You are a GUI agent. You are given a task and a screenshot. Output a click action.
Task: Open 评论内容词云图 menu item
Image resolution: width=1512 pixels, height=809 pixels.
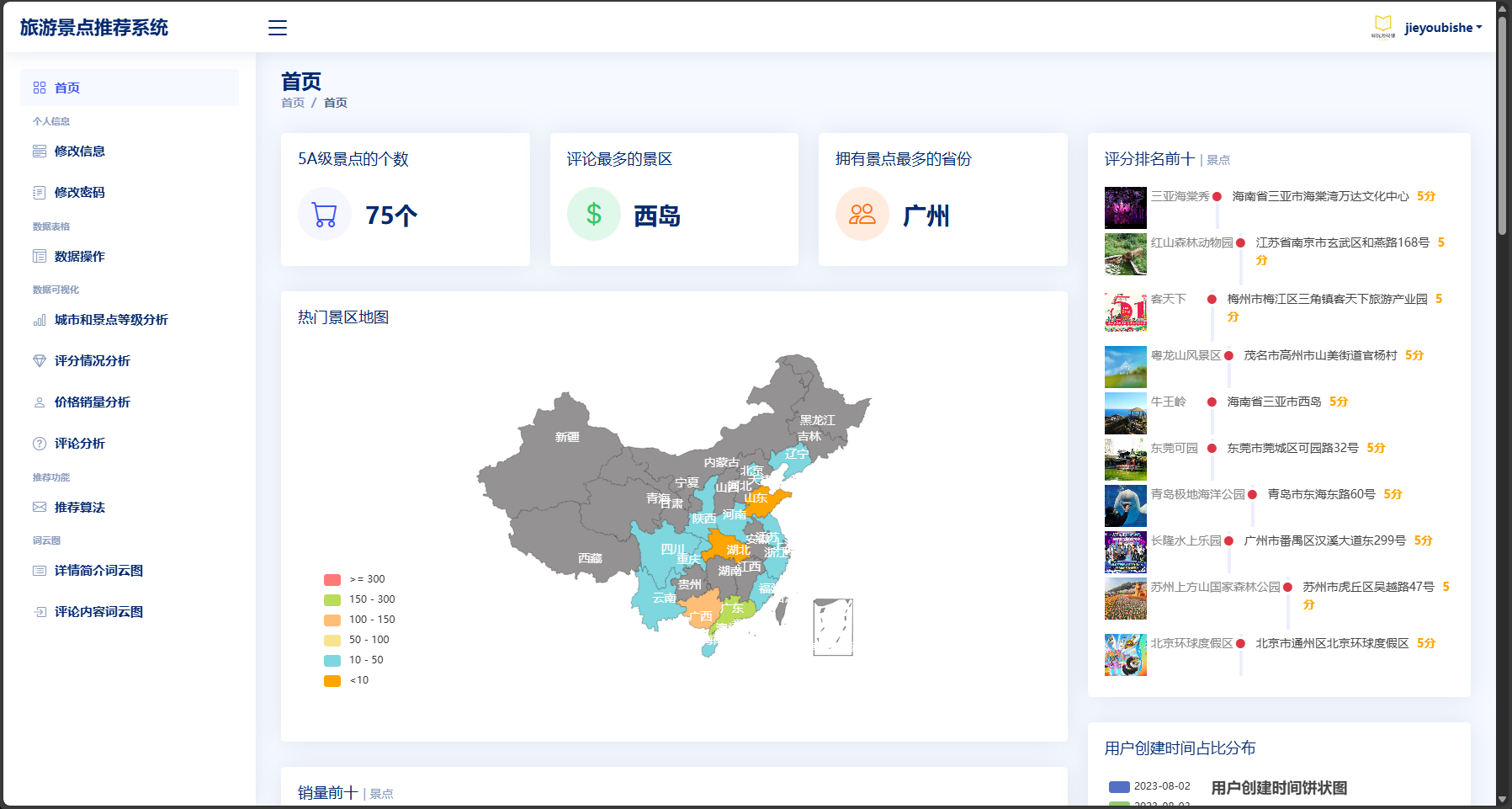coord(130,612)
